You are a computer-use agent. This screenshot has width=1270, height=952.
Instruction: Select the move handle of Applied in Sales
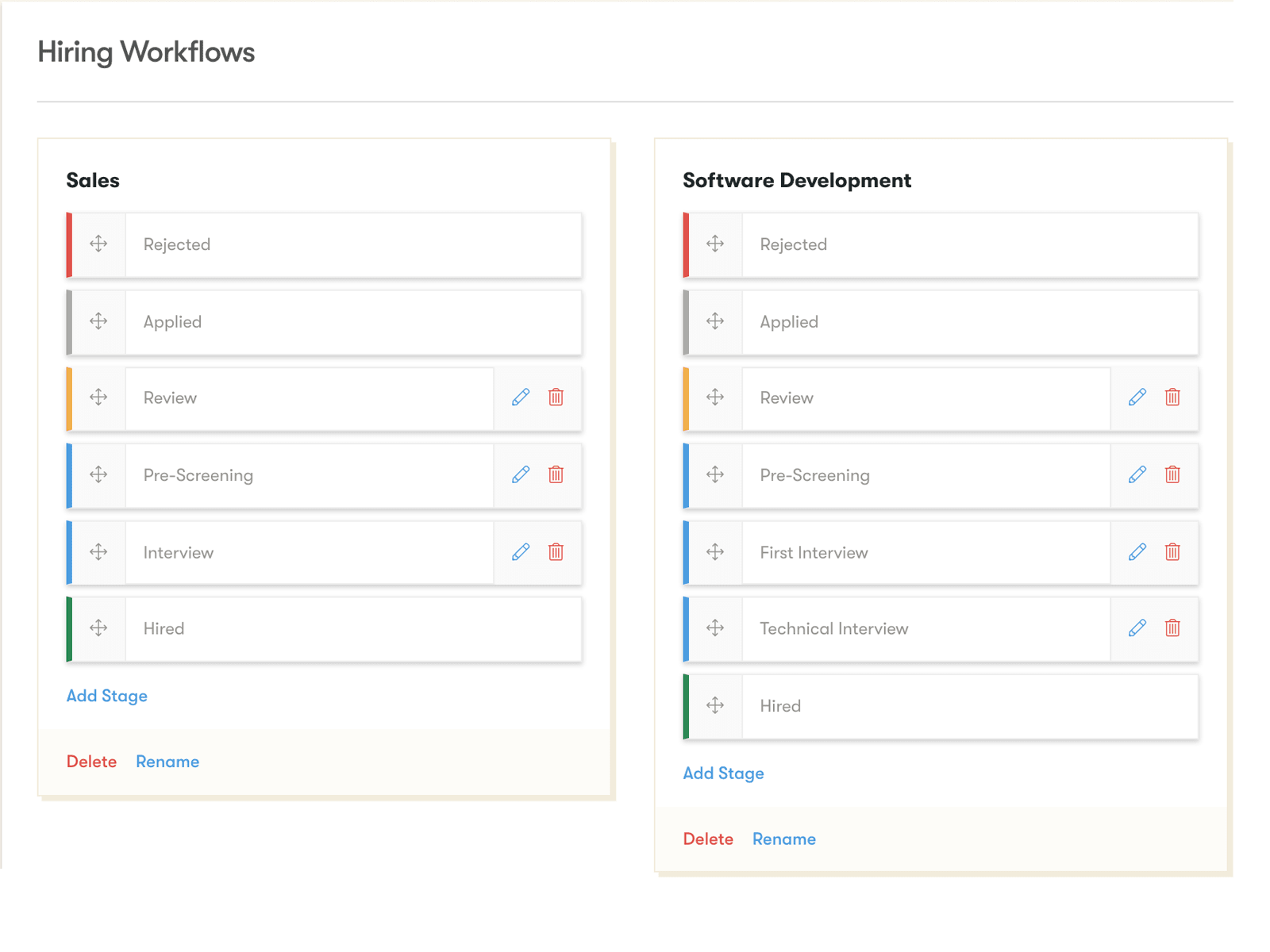click(97, 321)
